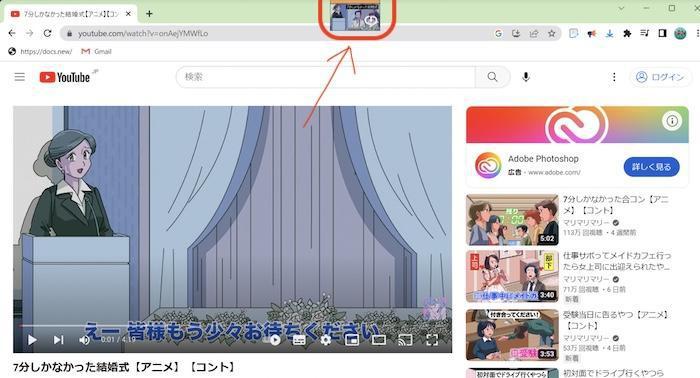Open the Gmail bookmark

click(x=96, y=51)
